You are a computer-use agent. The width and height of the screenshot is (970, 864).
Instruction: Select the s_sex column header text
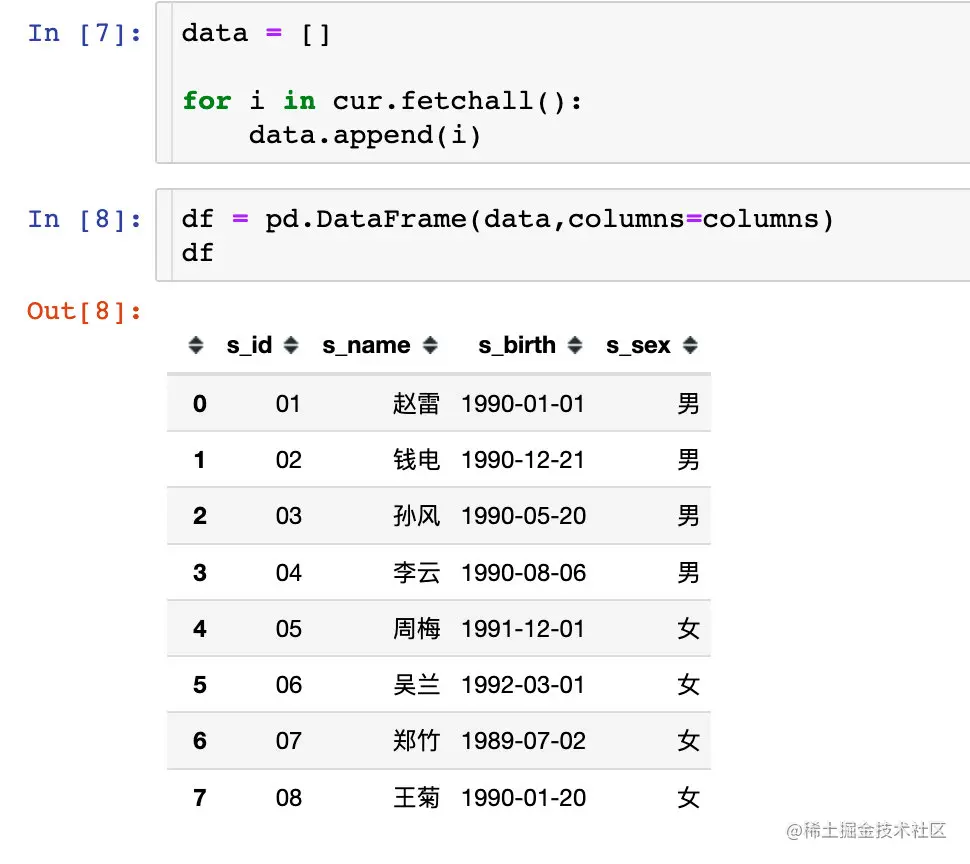(638, 345)
